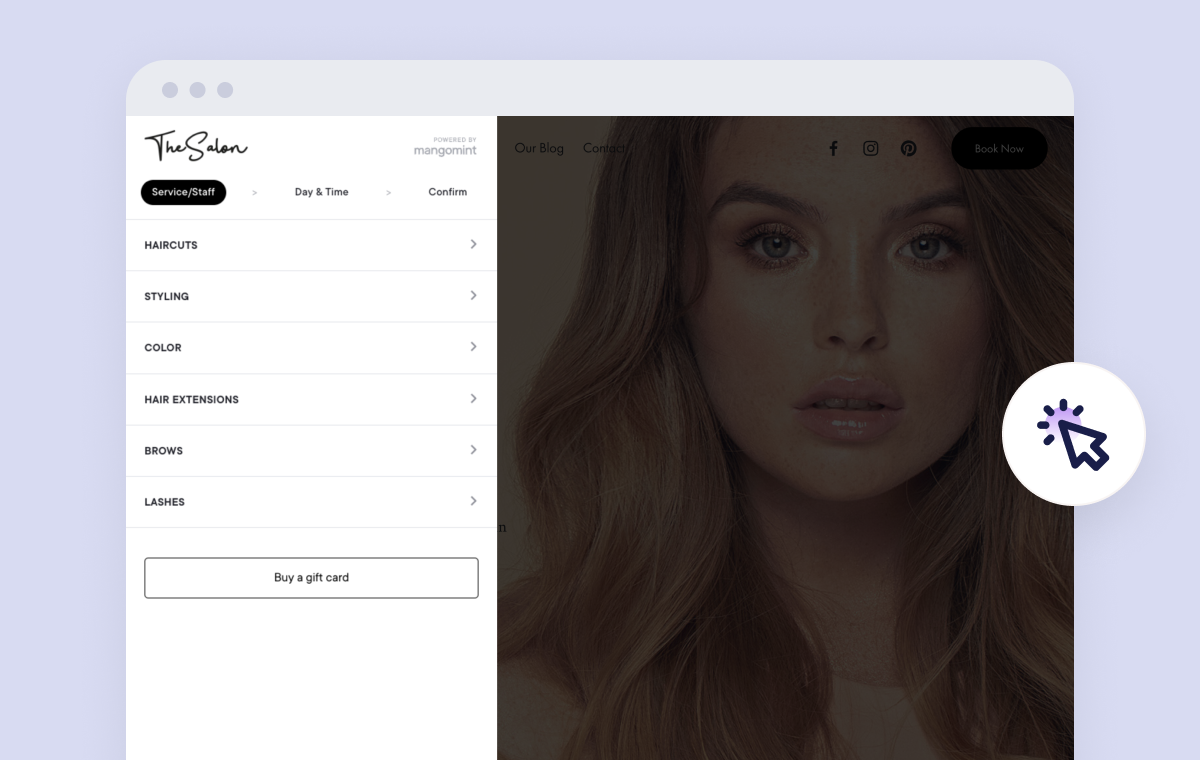Open the Pinterest icon link

[x=908, y=148]
